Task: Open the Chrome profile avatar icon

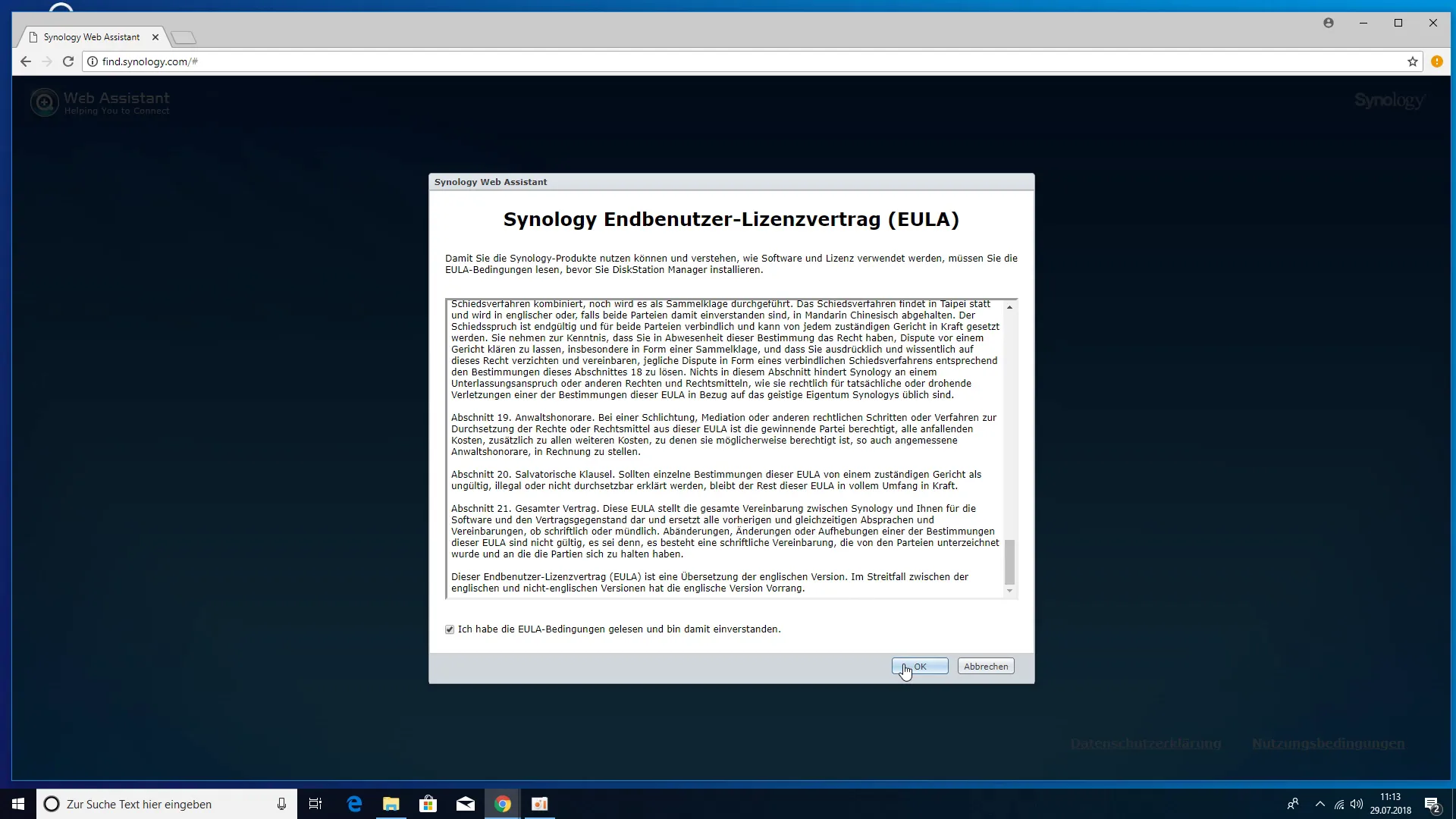Action: pyautogui.click(x=1329, y=23)
